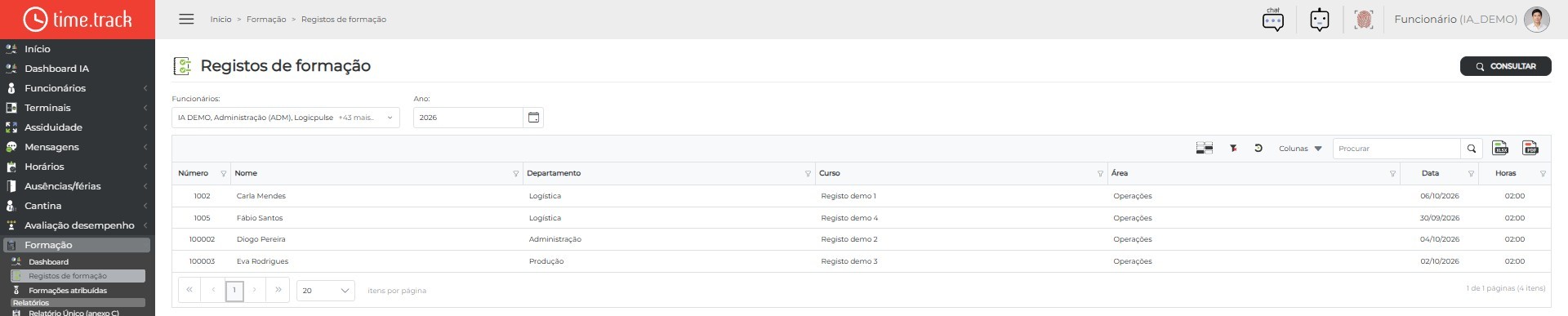Open filter on Departamento column
Screen dimensions: 1568x316
click(x=808, y=174)
